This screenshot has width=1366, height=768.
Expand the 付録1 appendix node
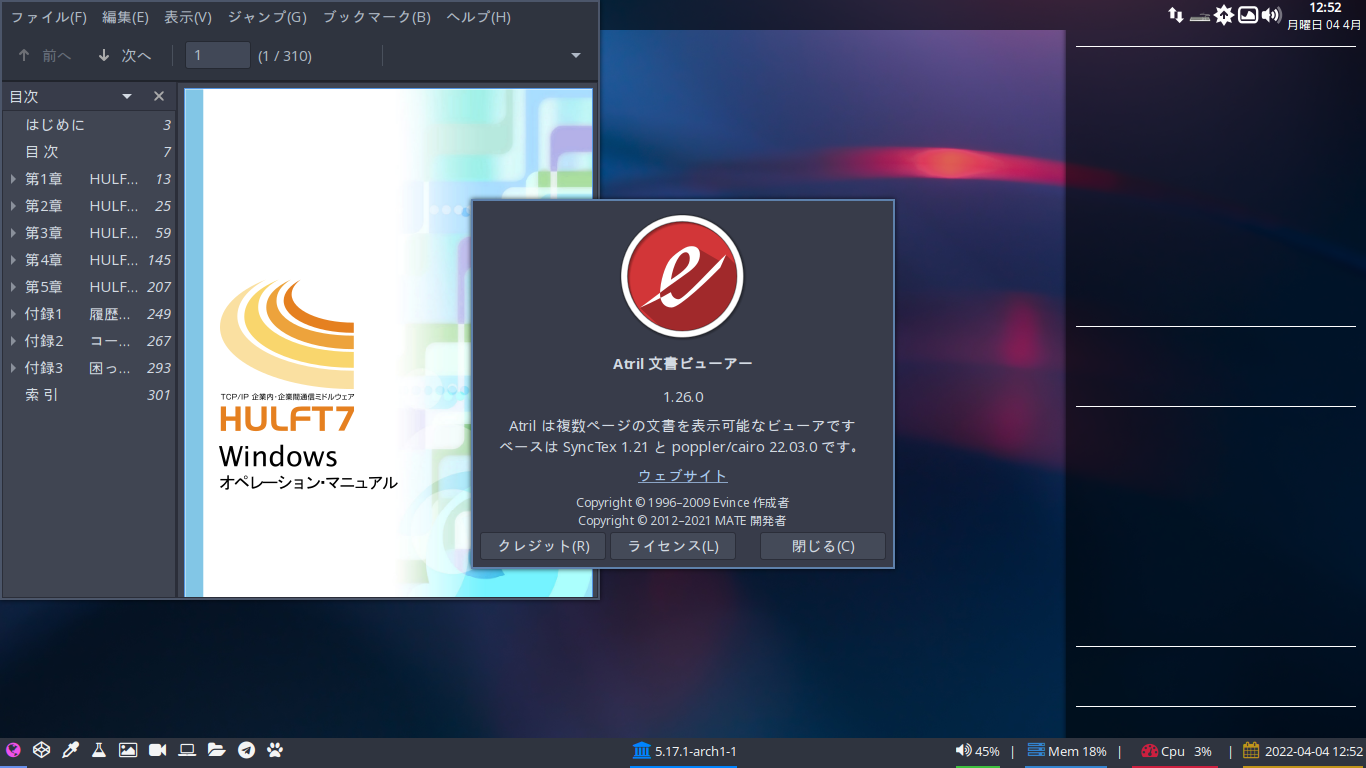(x=13, y=314)
